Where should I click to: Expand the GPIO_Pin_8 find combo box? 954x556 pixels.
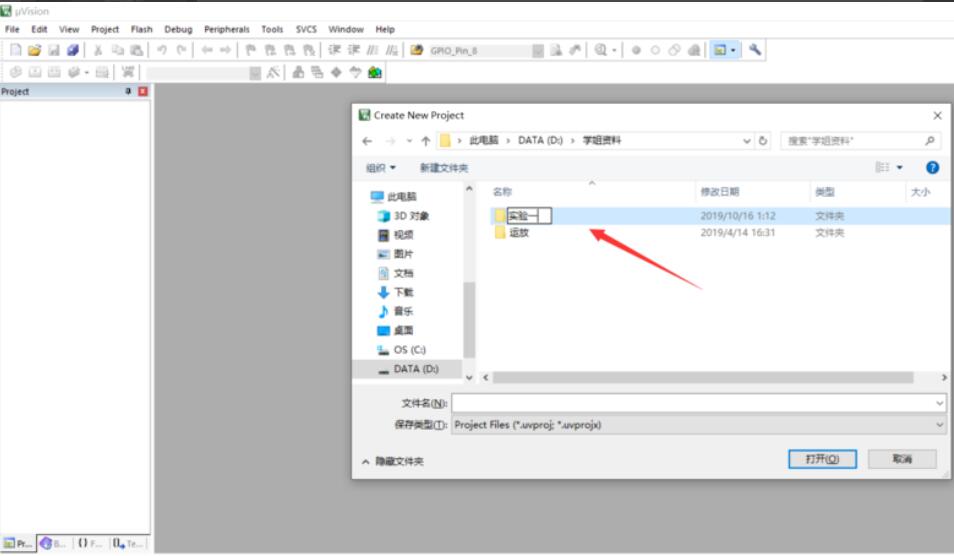(x=538, y=50)
